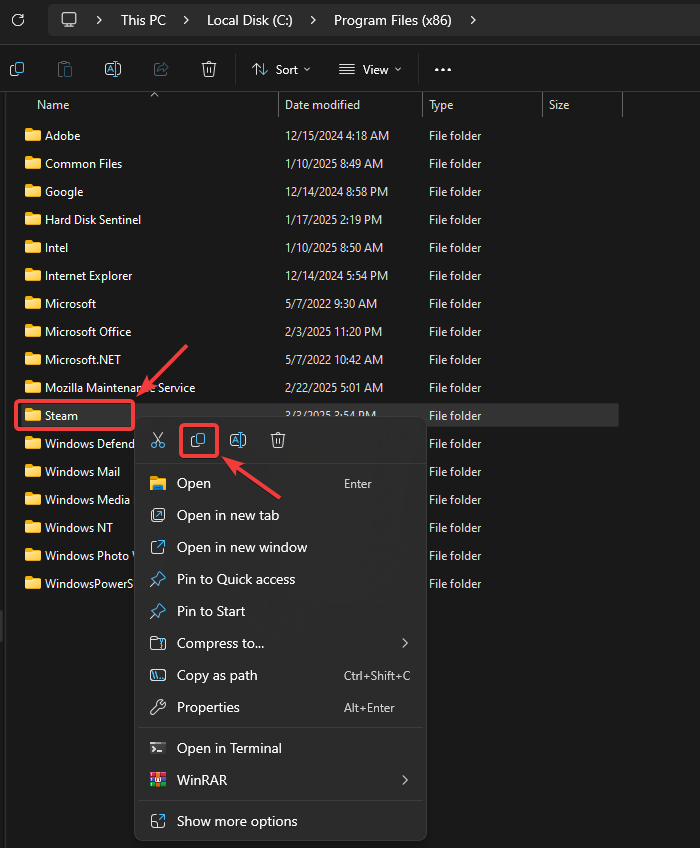The height and width of the screenshot is (848, 700).
Task: Click the Delete trash icon in top toolbar
Action: [208, 69]
